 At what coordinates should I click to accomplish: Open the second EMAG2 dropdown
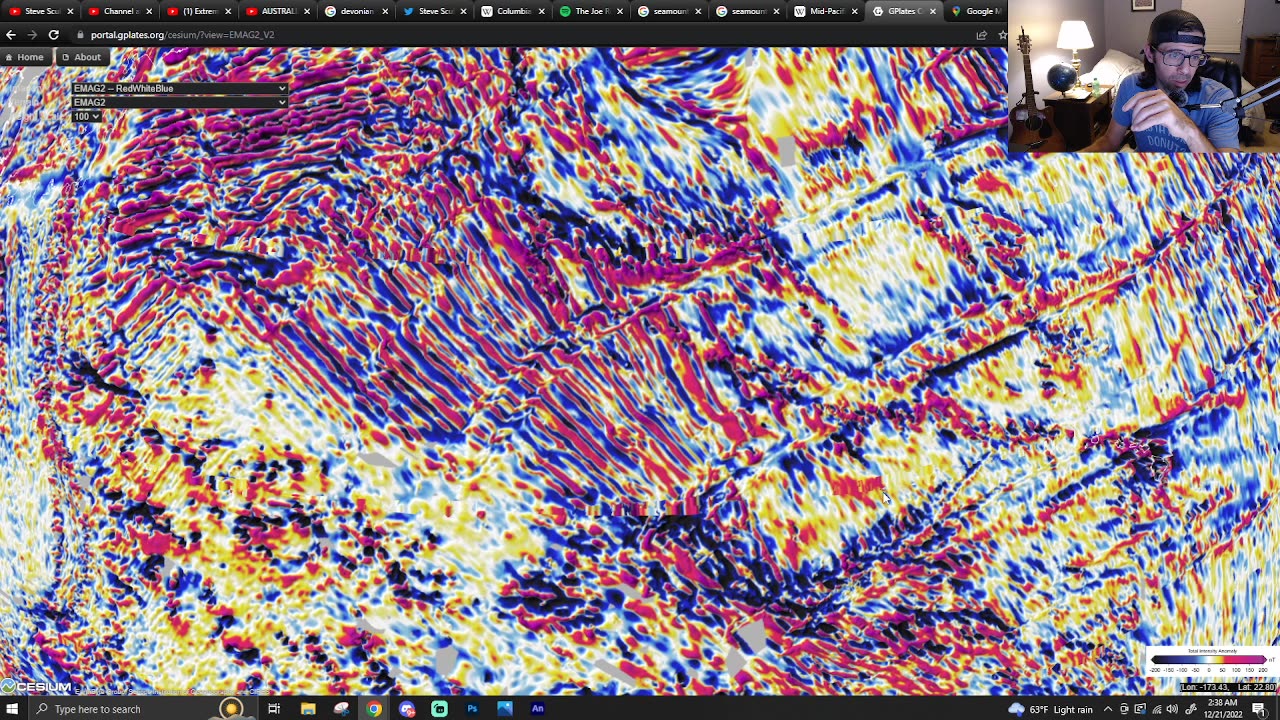click(x=180, y=103)
